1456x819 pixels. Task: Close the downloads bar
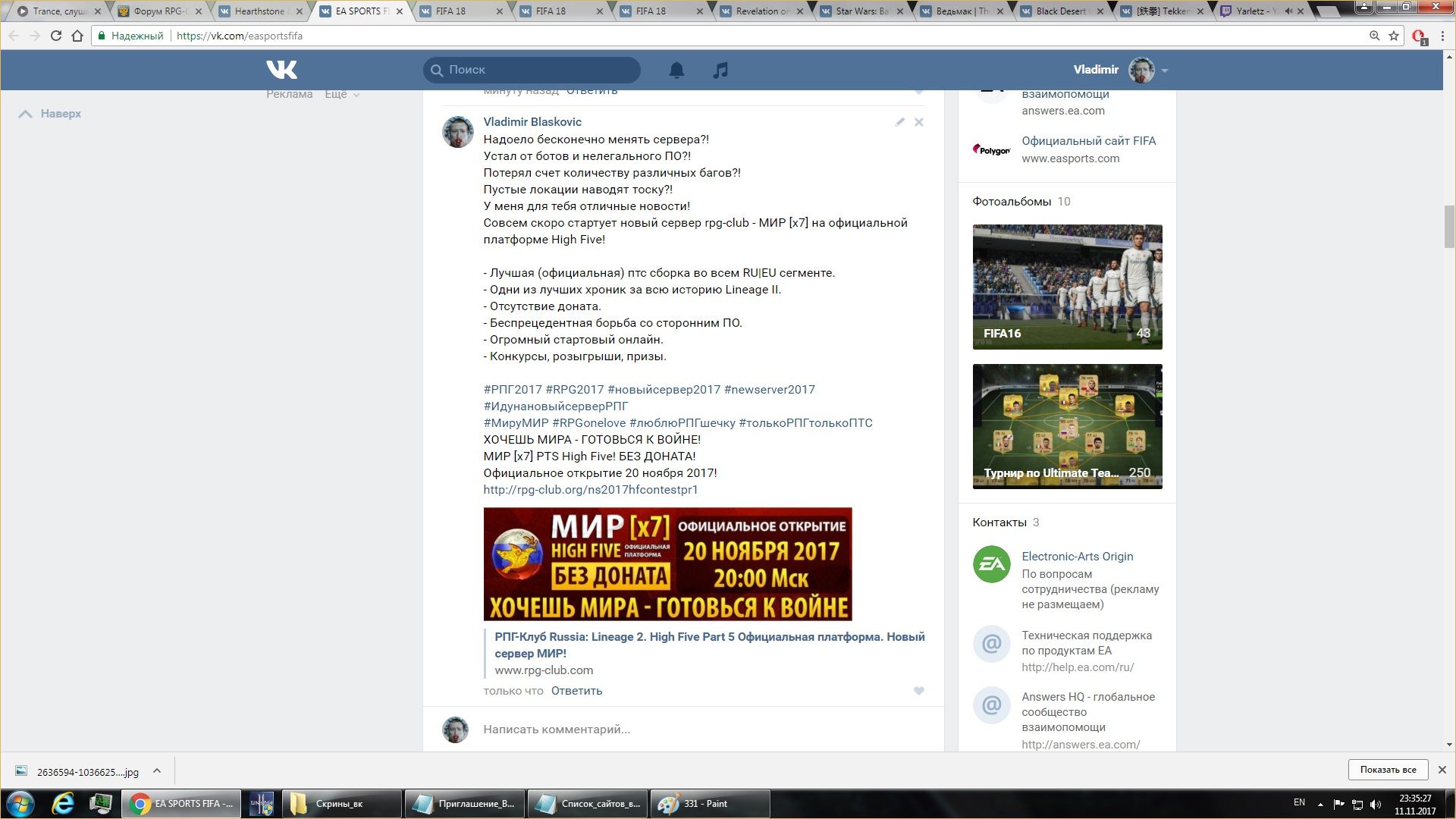pyautogui.click(x=1442, y=770)
